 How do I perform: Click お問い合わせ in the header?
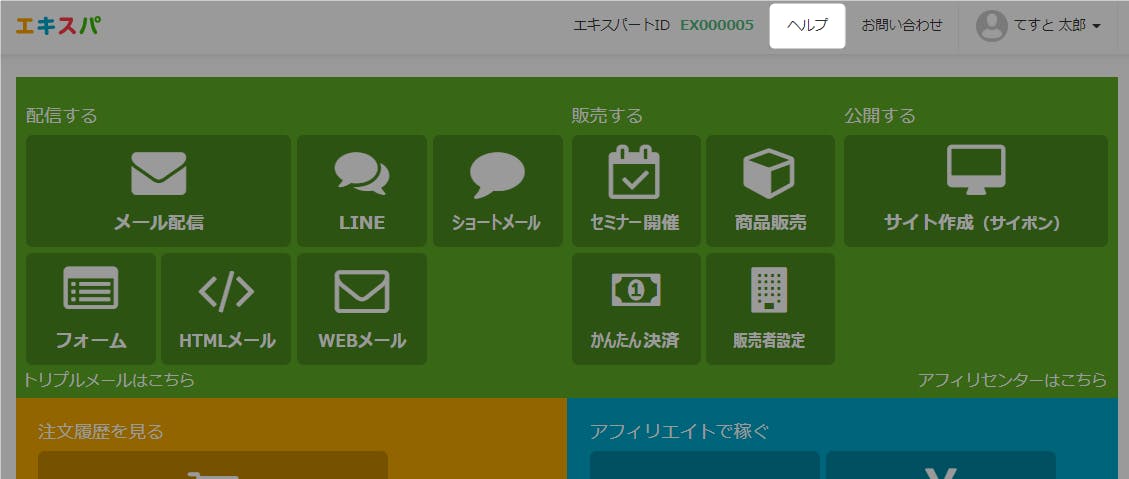click(902, 26)
